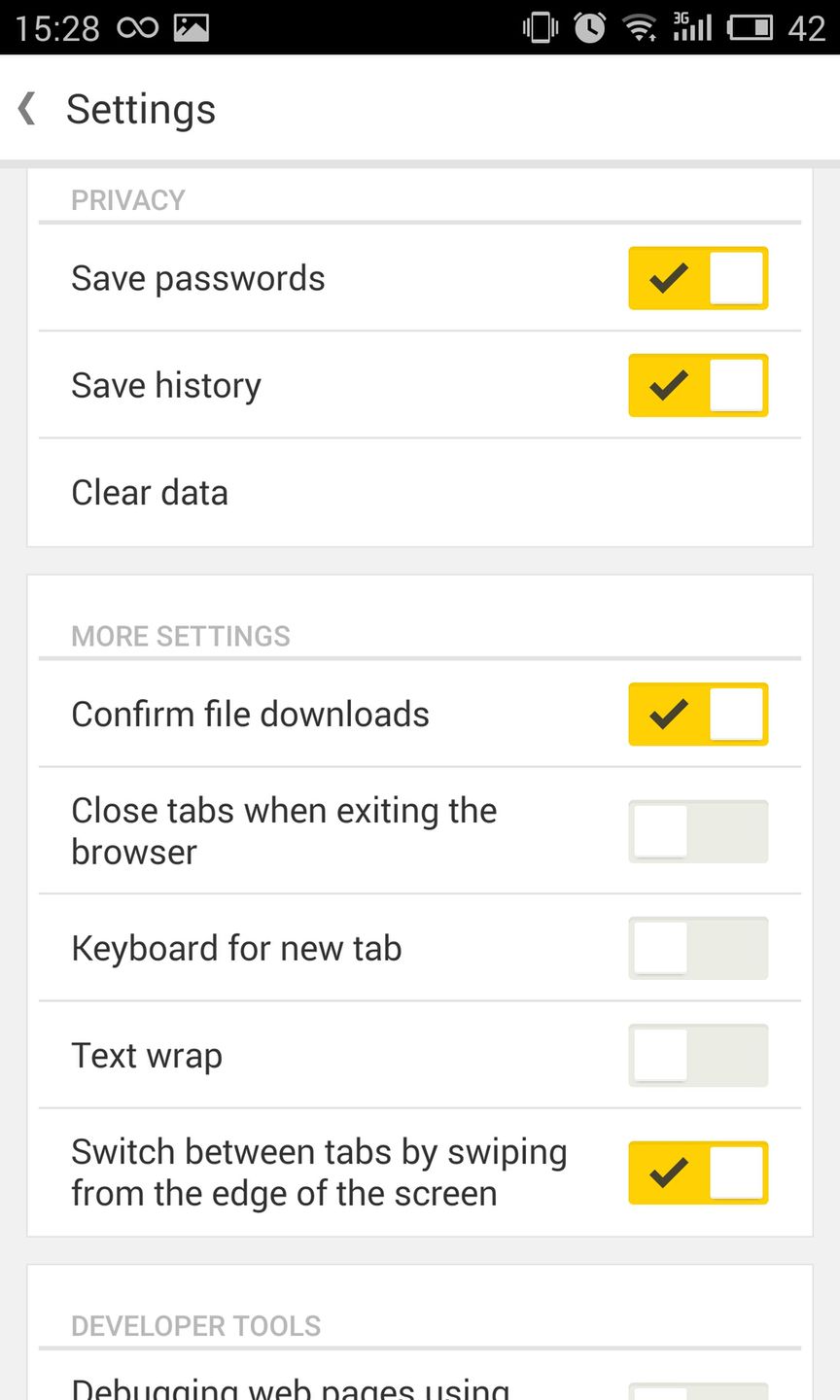This screenshot has height=1400, width=840.
Task: Tap the 3G network signal icon
Action: point(692,27)
